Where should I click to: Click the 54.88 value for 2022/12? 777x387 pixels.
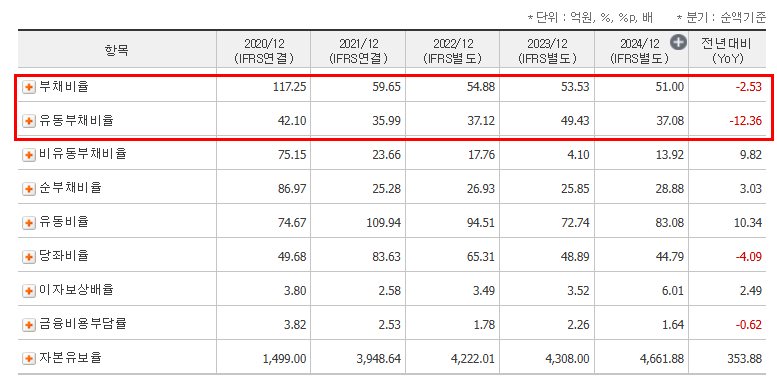482,87
